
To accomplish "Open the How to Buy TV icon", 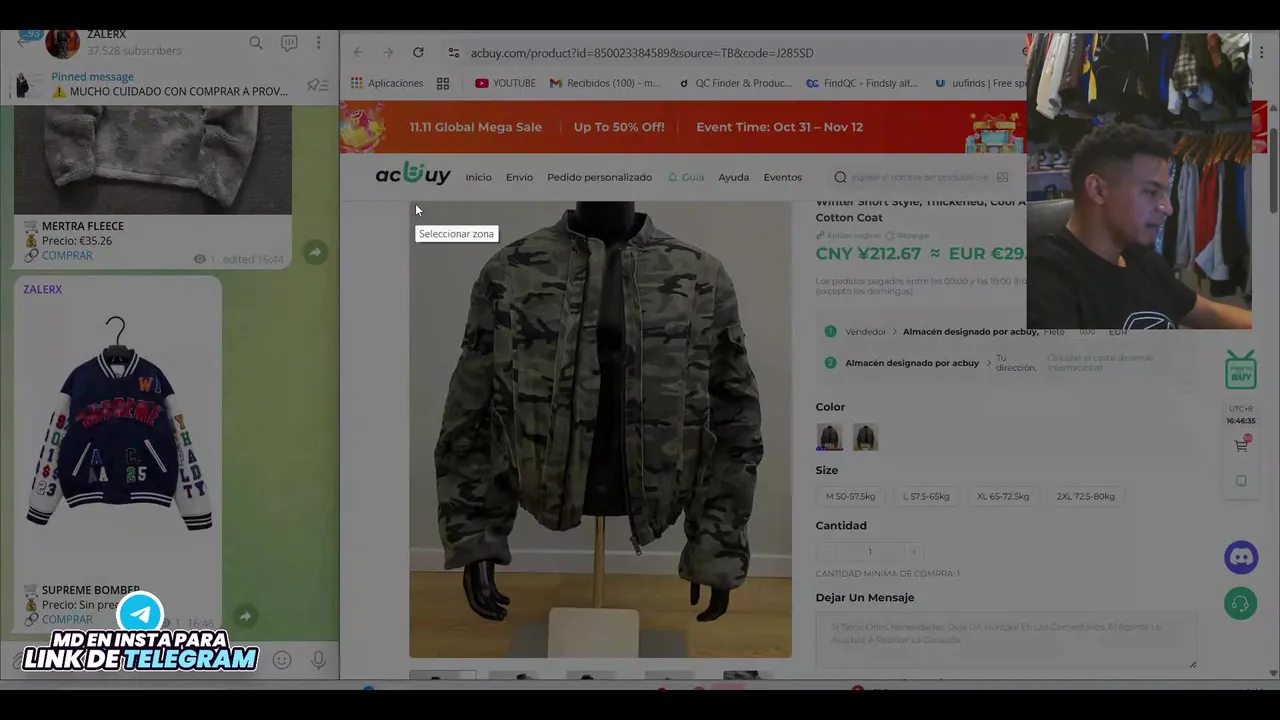I will pos(1241,370).
